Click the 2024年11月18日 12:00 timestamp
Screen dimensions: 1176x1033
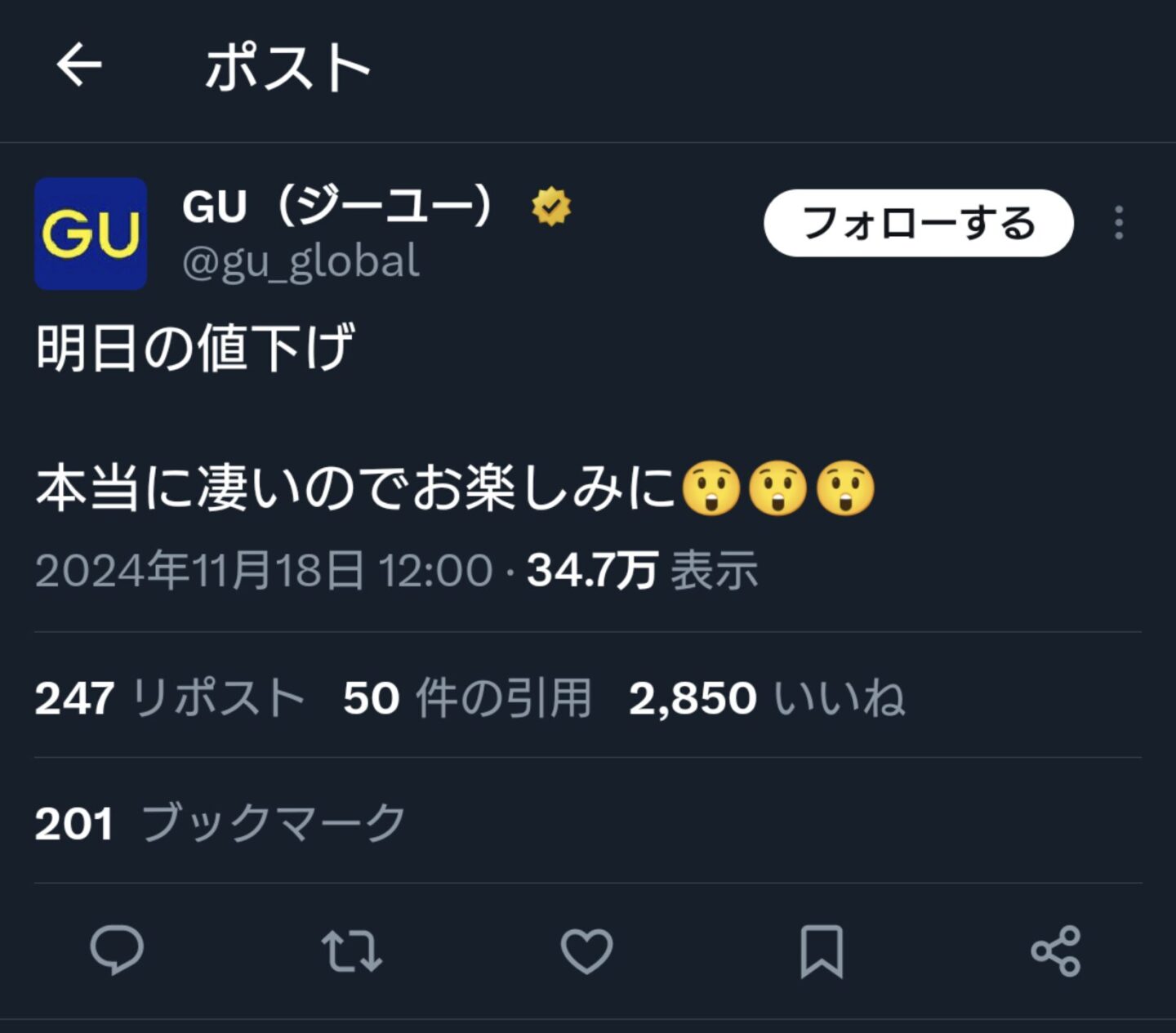click(x=264, y=570)
